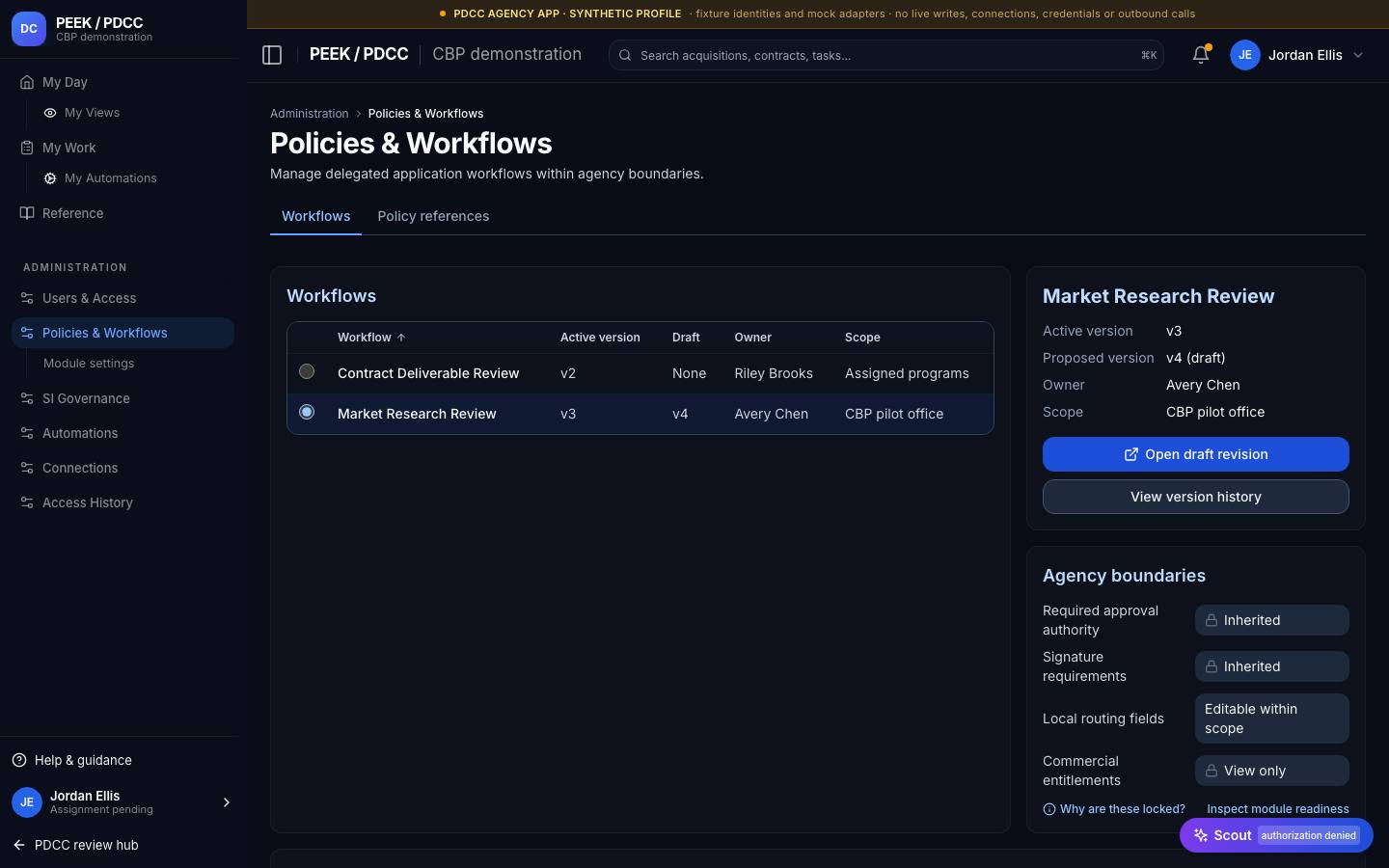1389x868 pixels.
Task: Click Open draft revision button
Action: point(1196,454)
